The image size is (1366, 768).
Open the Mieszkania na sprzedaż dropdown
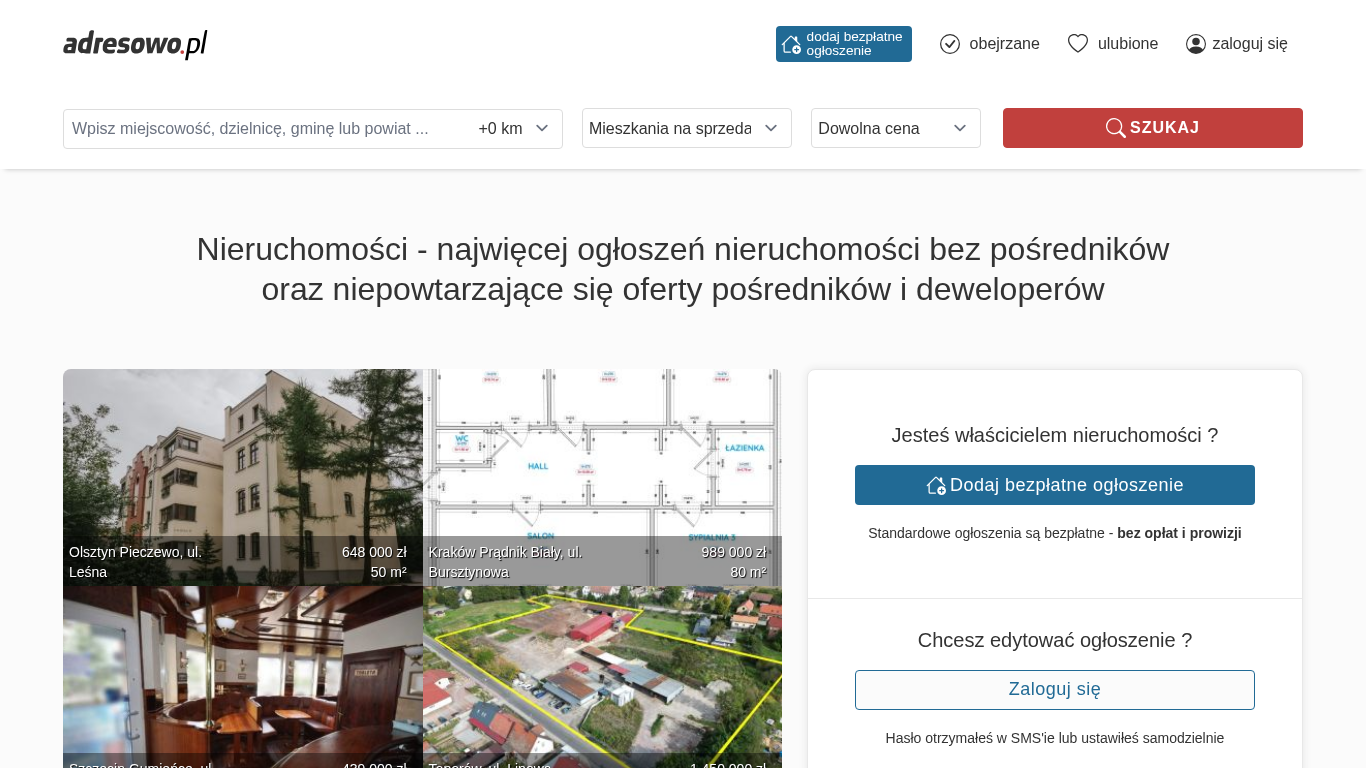coord(686,128)
